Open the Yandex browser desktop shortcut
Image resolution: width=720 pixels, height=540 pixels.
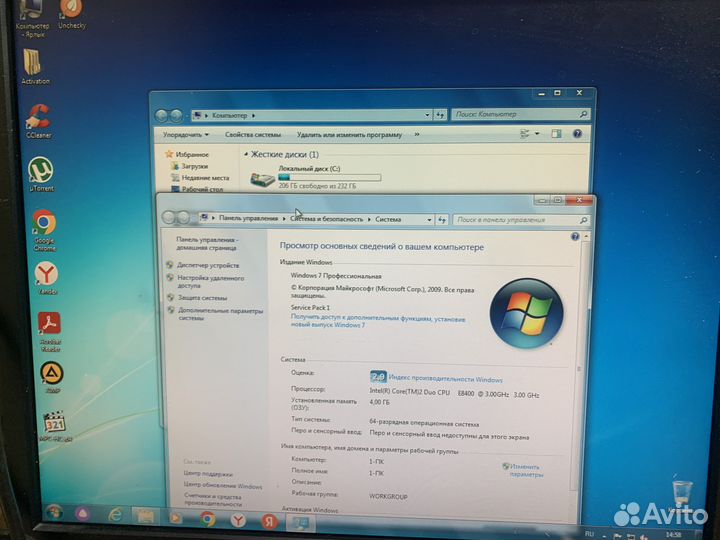[46, 274]
